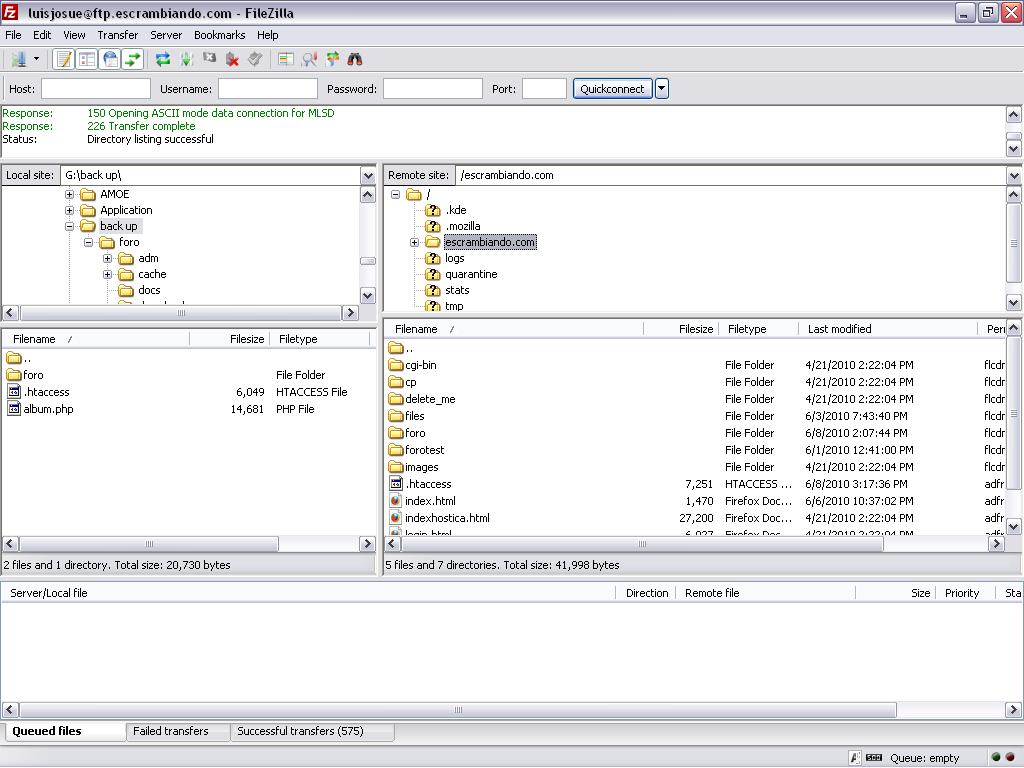The height and width of the screenshot is (768, 1024).
Task: Open the File menu
Action: (13, 35)
